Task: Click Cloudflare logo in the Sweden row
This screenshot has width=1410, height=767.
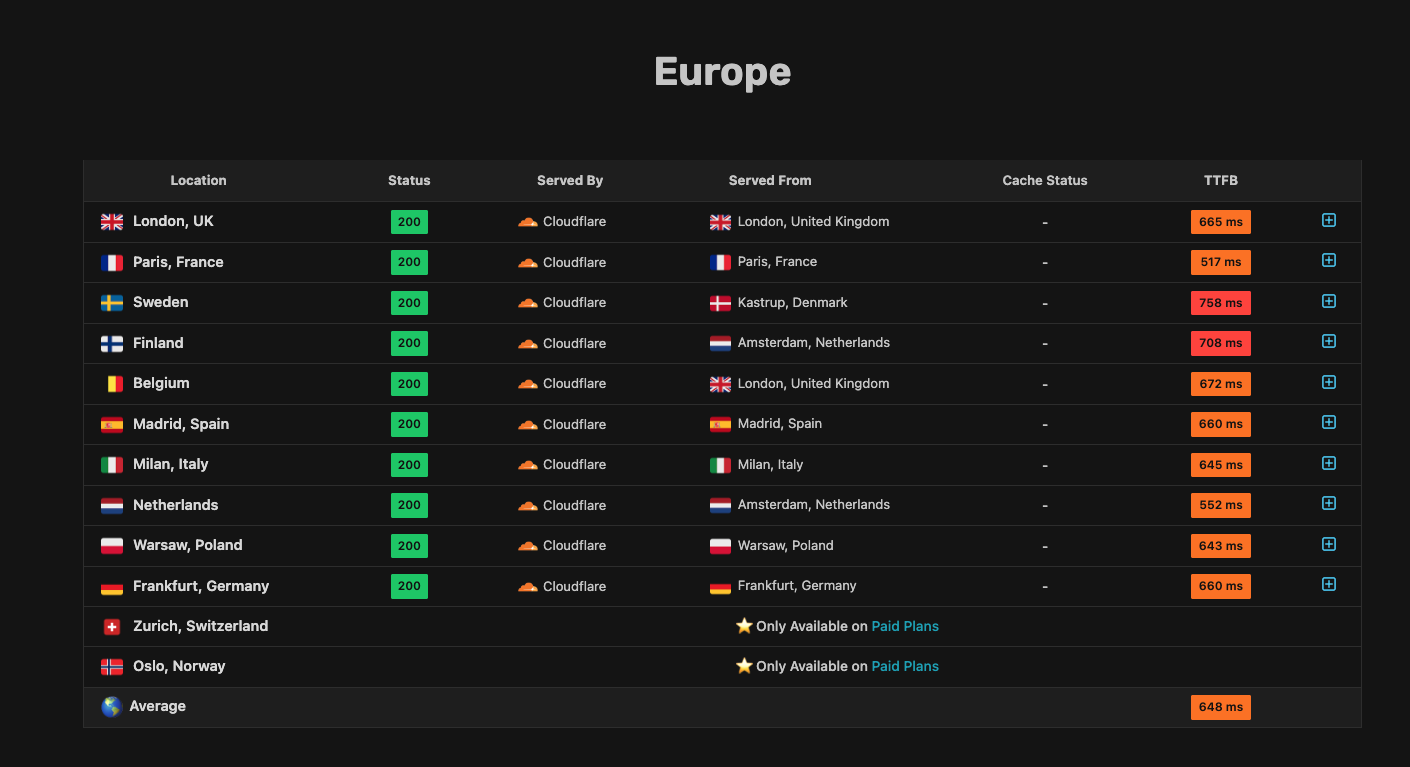Action: 528,303
